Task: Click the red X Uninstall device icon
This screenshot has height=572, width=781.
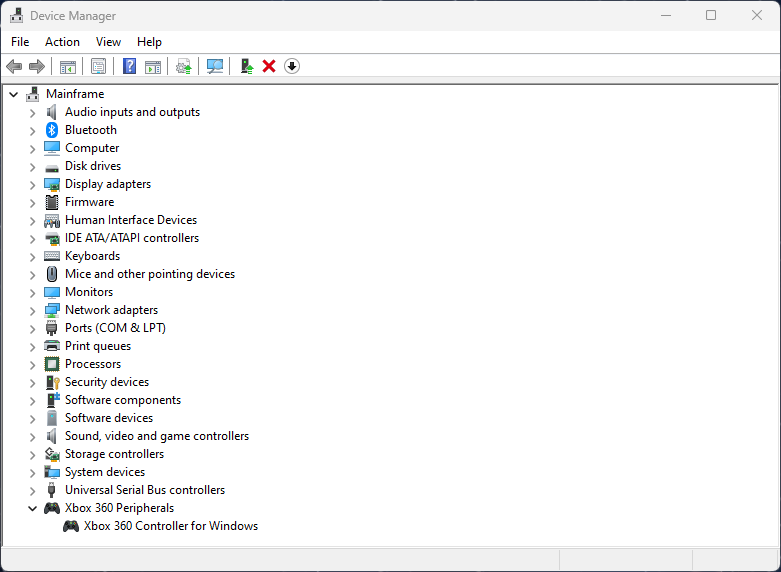Action: tap(269, 66)
